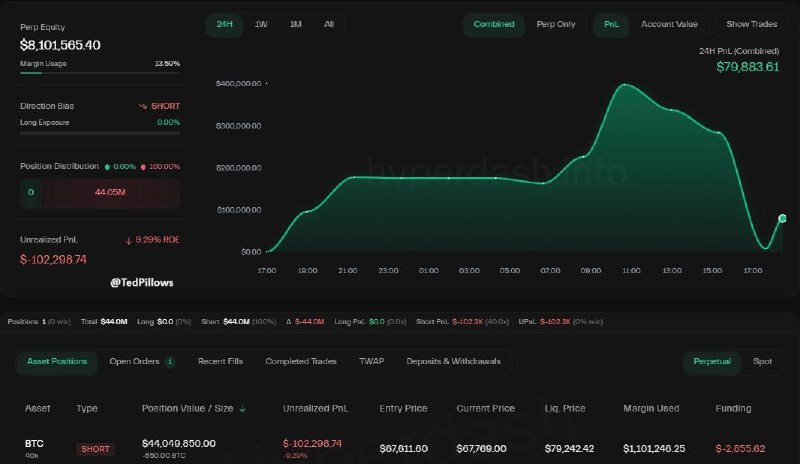Click the sort arrow on Position Value / Size
800x464 pixels.
click(x=243, y=408)
